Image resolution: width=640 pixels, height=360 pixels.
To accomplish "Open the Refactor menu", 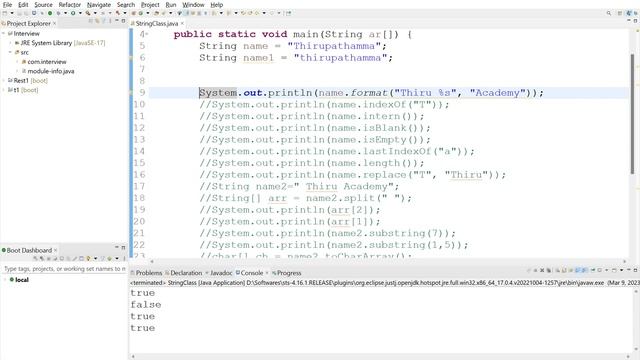I will 70,4.
